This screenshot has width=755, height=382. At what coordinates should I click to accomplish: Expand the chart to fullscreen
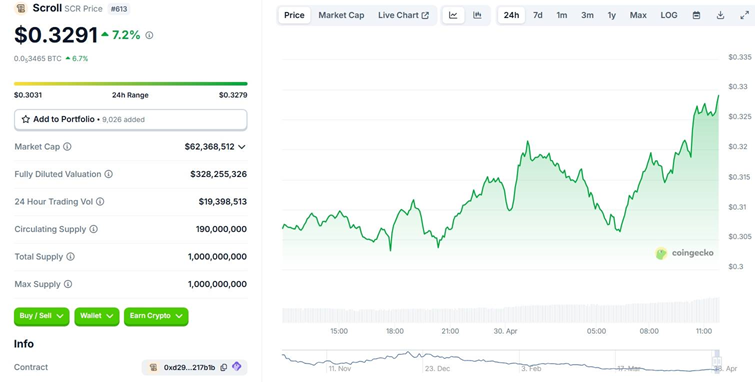[x=744, y=15]
